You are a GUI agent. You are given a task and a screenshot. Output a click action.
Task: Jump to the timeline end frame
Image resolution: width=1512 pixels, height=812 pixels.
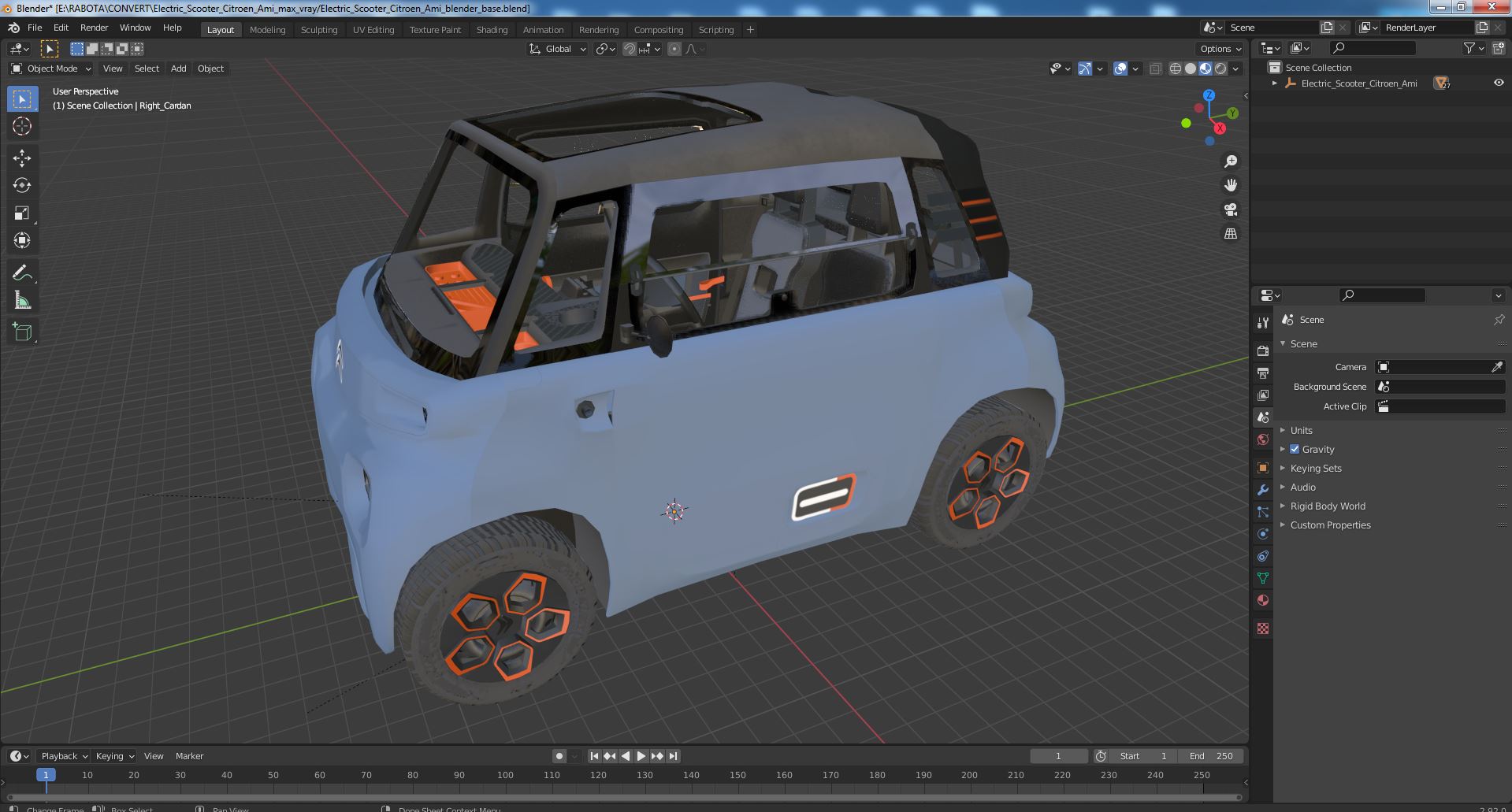point(673,756)
